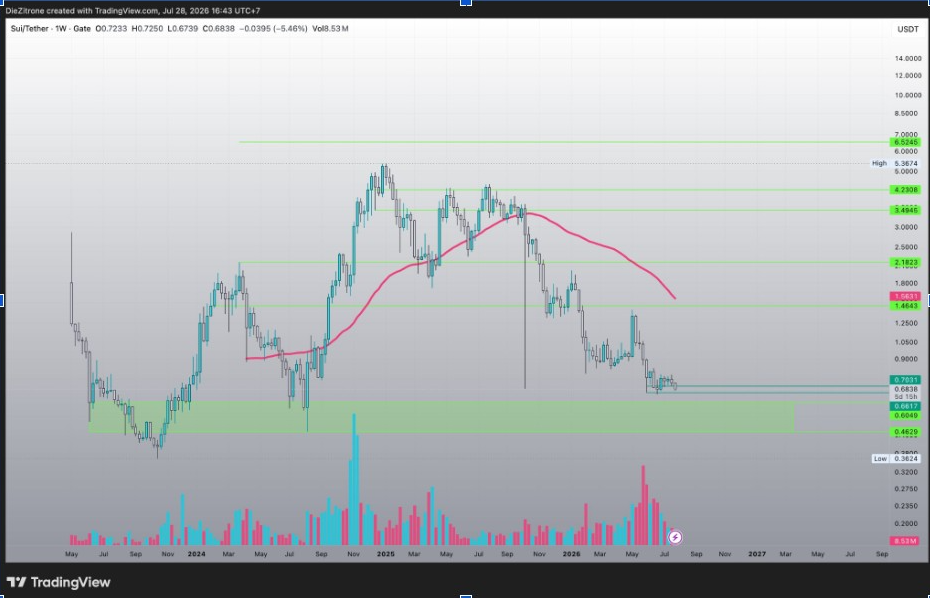
Task: Click the 0.3200 price axis tick
Action: click(x=907, y=472)
